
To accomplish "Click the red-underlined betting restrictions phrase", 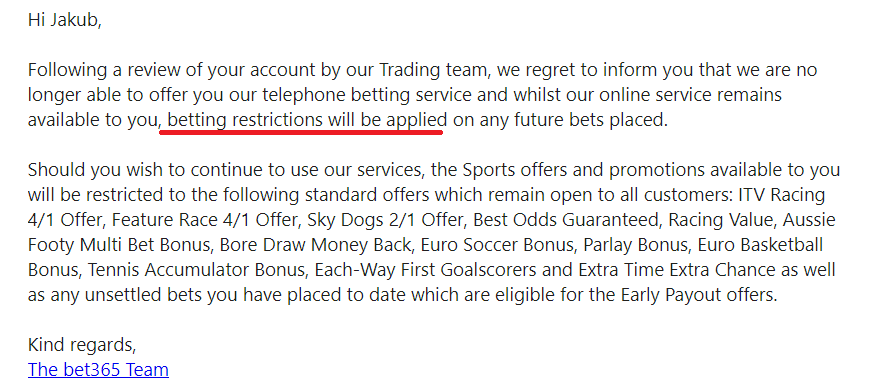I will pyautogui.click(x=307, y=120).
